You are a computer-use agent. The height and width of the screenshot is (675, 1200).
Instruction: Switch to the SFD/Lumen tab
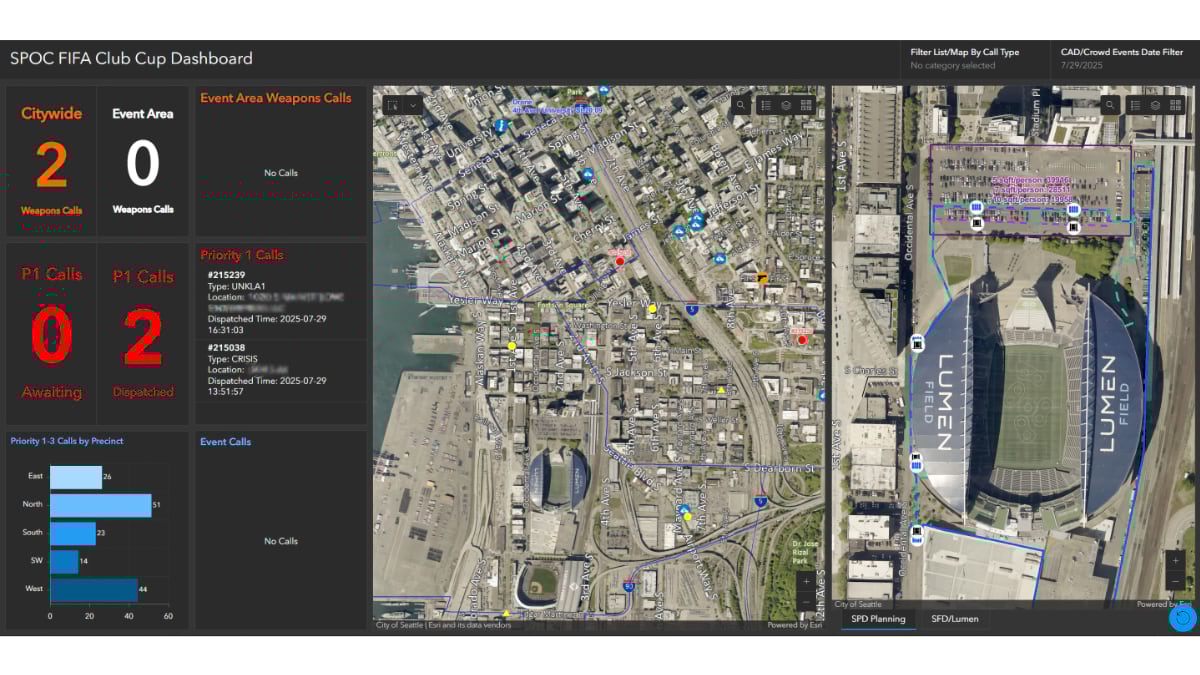tap(953, 619)
